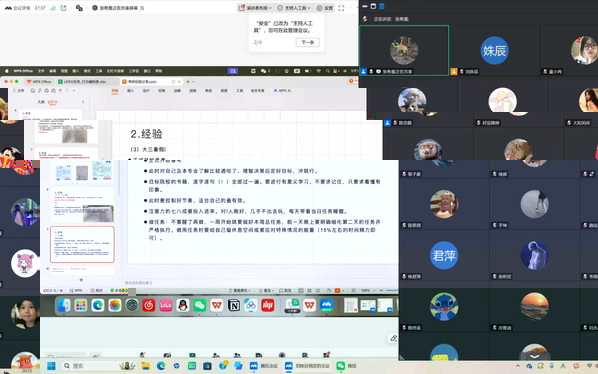Switch to 腾讯会议 taskbar window
Screen dimensions: 598x374
[264, 366]
